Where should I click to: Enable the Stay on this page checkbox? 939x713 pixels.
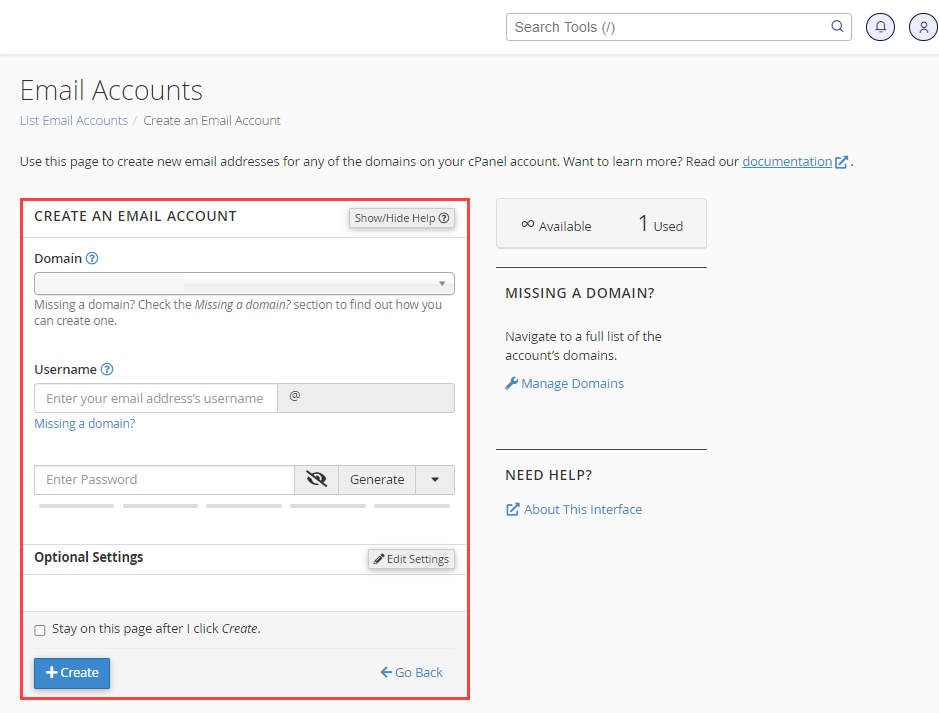pyautogui.click(x=40, y=630)
